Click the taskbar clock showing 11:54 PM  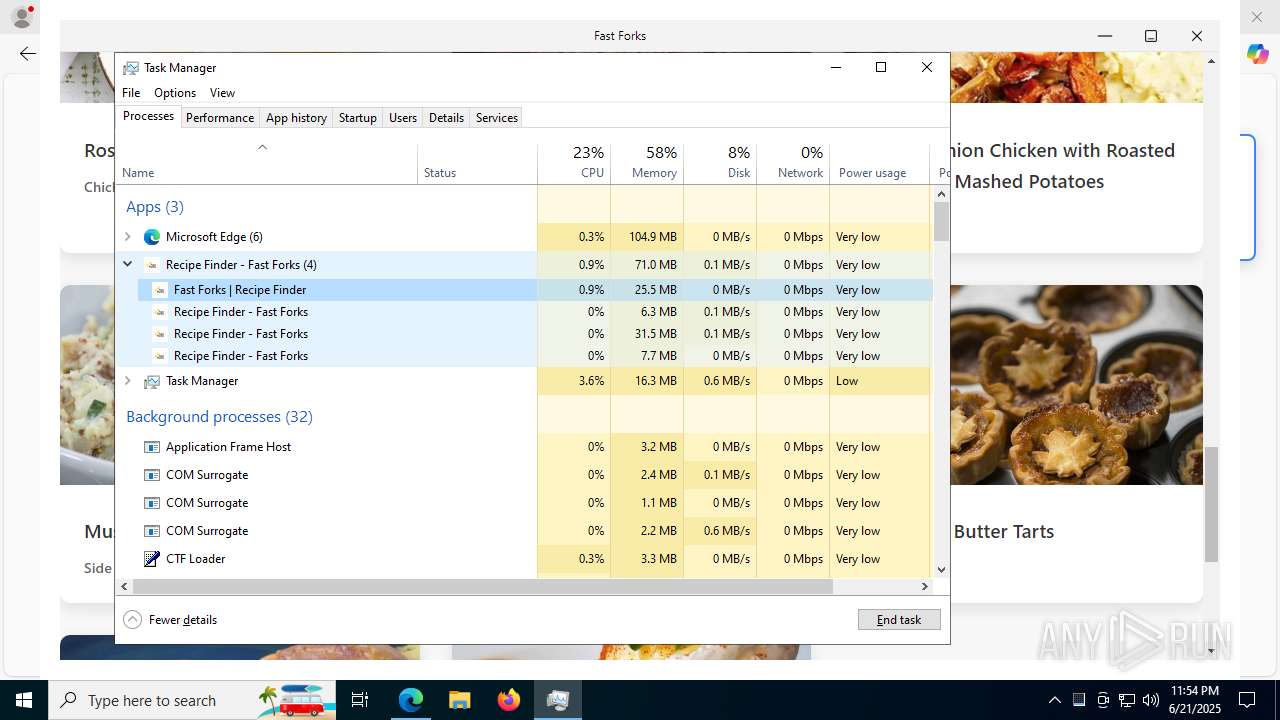1194,700
